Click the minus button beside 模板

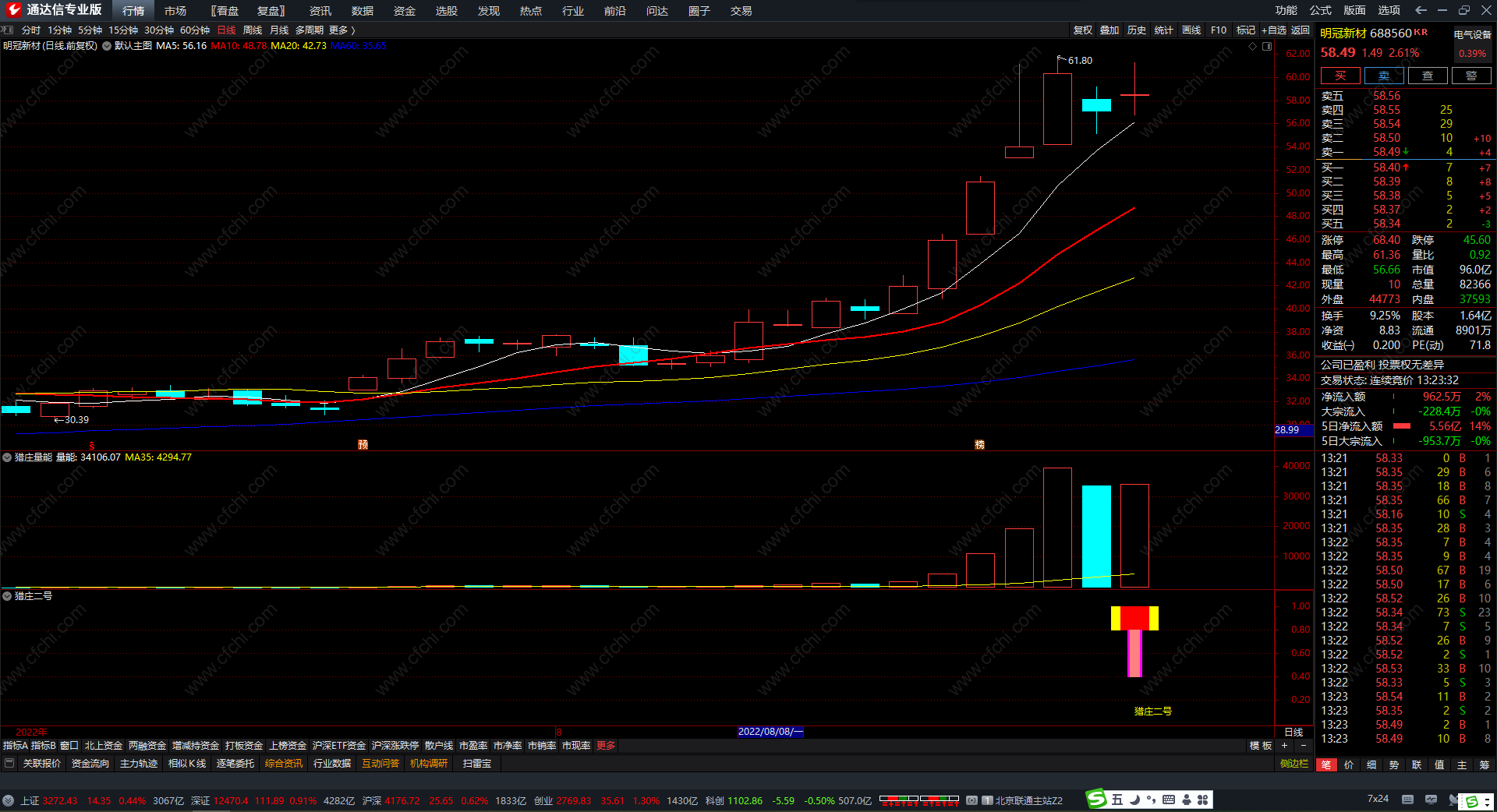point(1303,746)
